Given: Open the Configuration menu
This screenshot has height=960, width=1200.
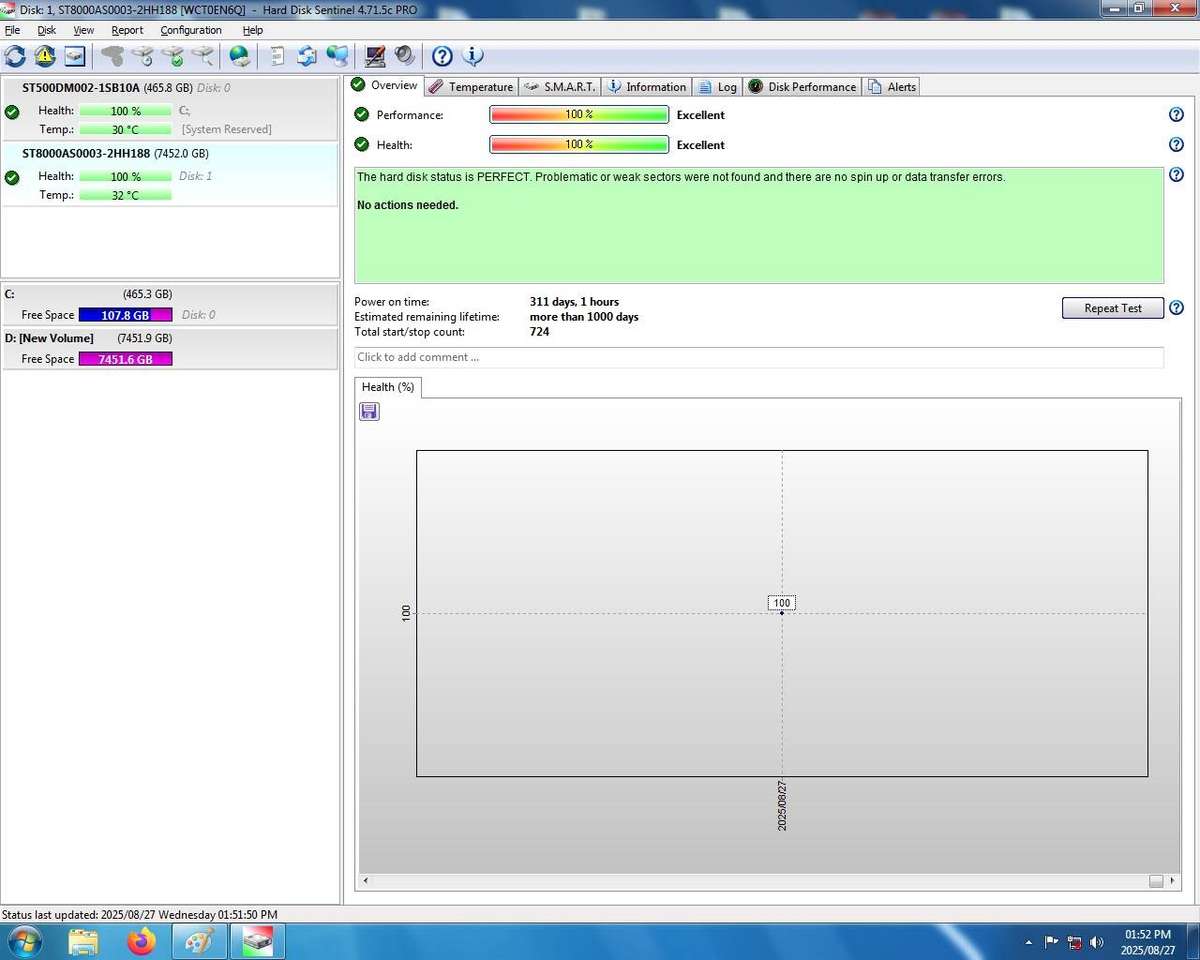Looking at the screenshot, I should (191, 30).
